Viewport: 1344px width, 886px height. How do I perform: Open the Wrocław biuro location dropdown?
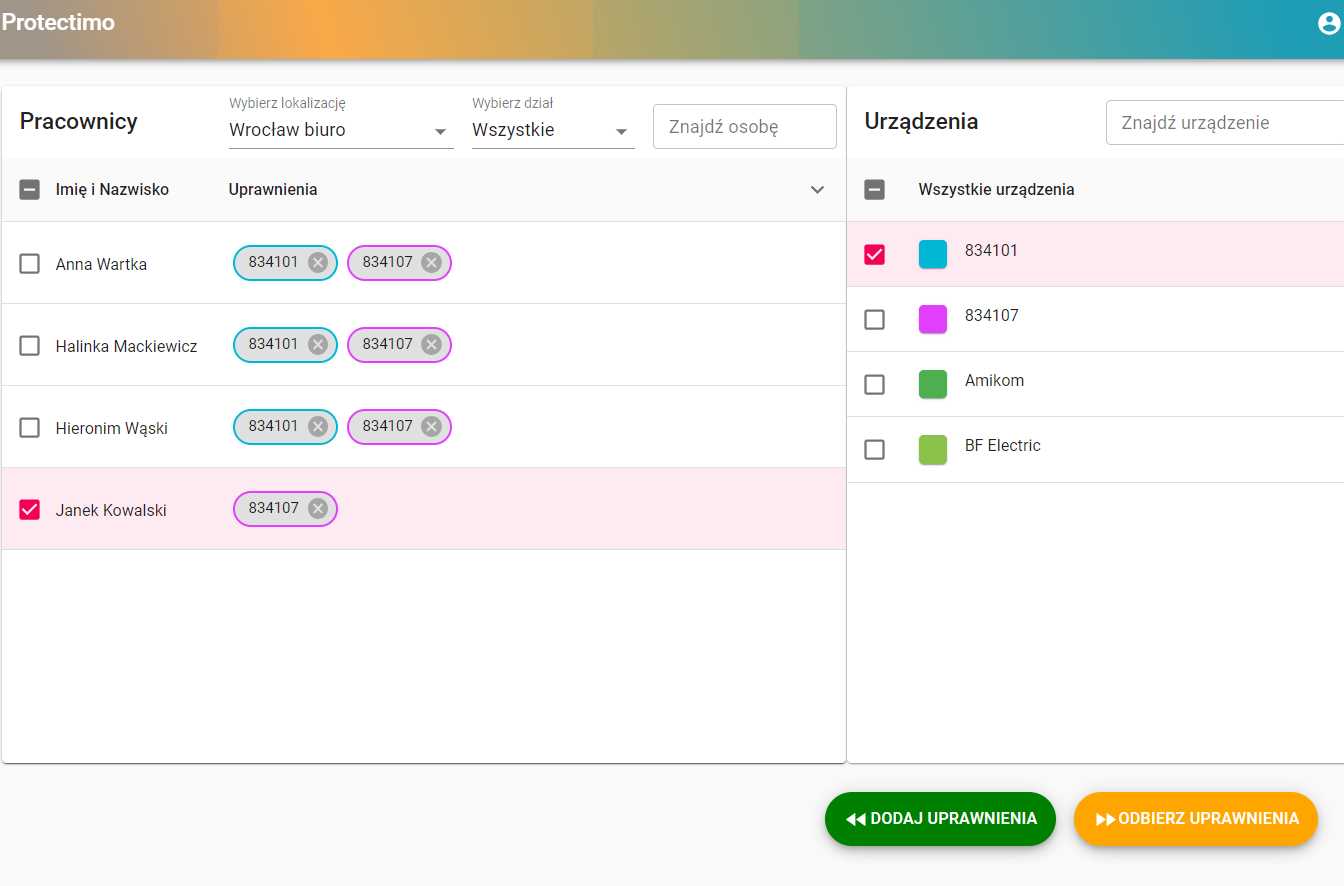click(x=341, y=130)
